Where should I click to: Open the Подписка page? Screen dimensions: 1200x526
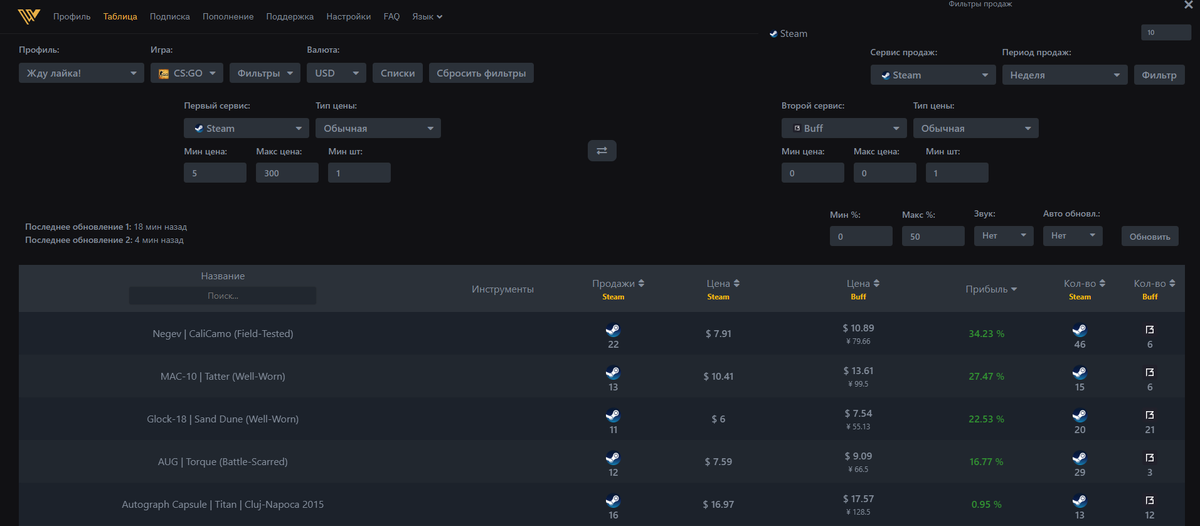pyautogui.click(x=170, y=17)
